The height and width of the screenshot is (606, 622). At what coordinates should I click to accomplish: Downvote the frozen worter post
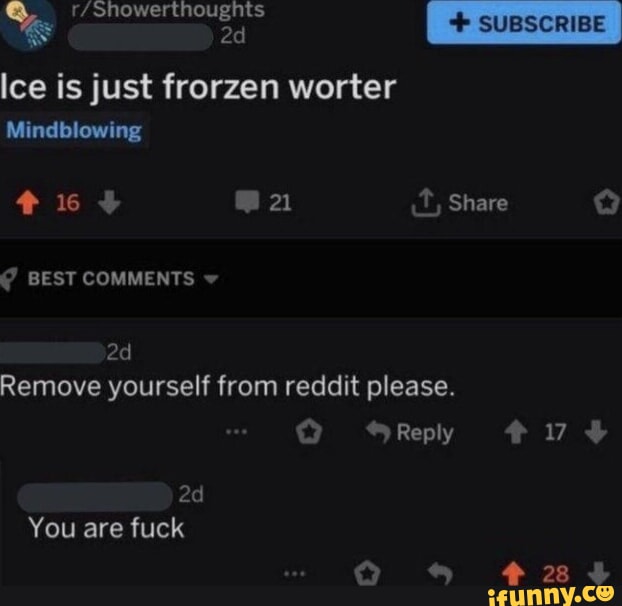click(x=109, y=202)
